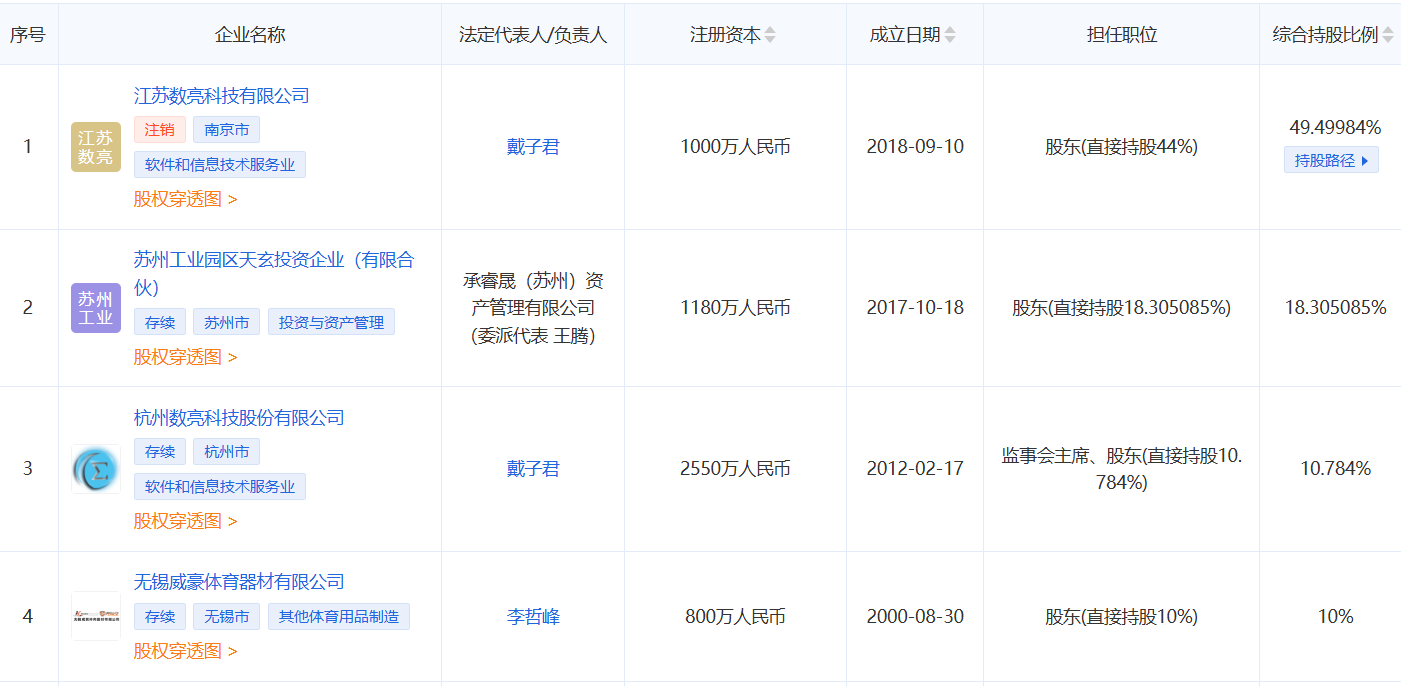Sort by 成立日期 column arrows
Image resolution: width=1401 pixels, height=686 pixels.
[x=950, y=35]
